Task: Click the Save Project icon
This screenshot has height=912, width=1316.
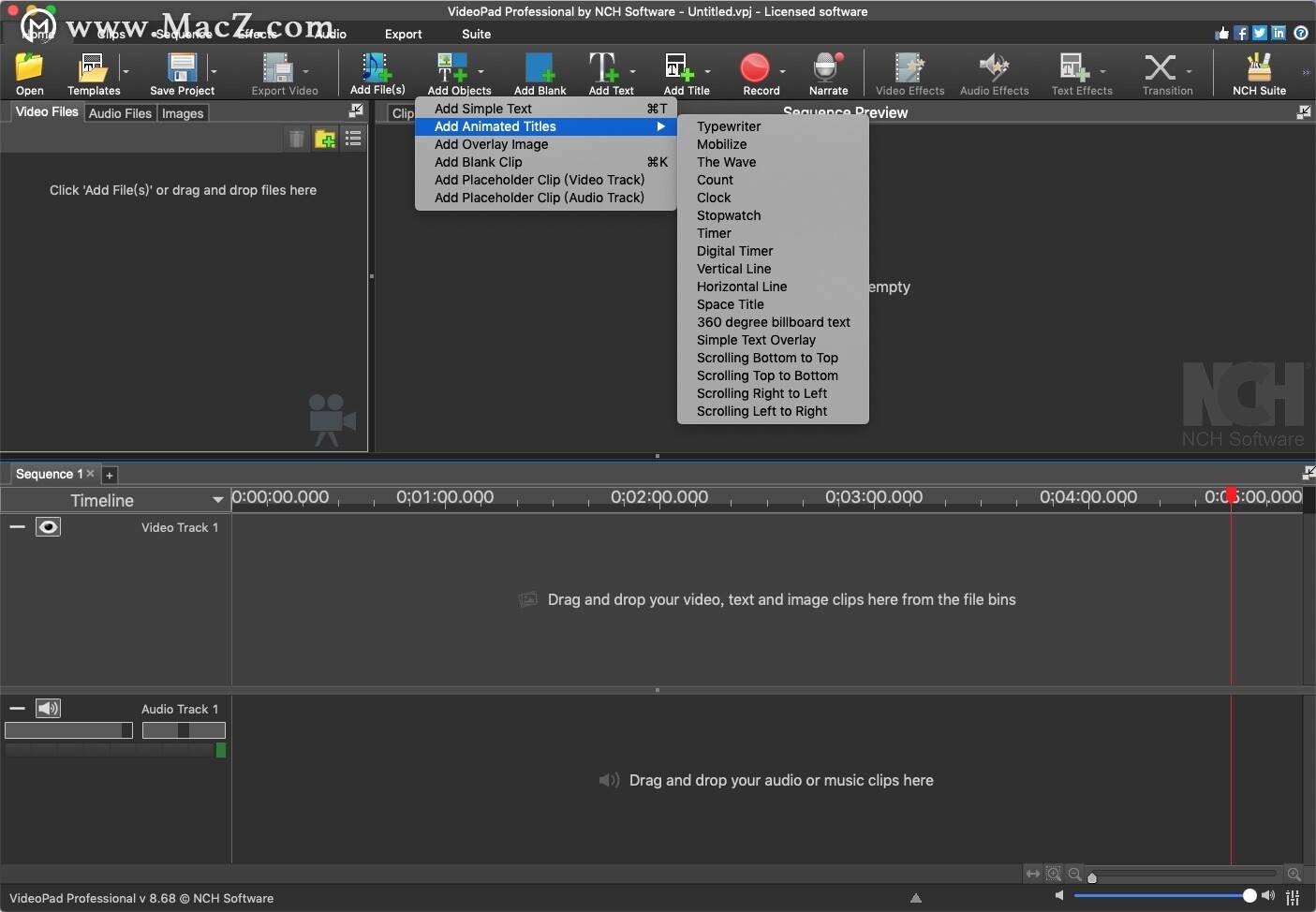Action: [182, 68]
